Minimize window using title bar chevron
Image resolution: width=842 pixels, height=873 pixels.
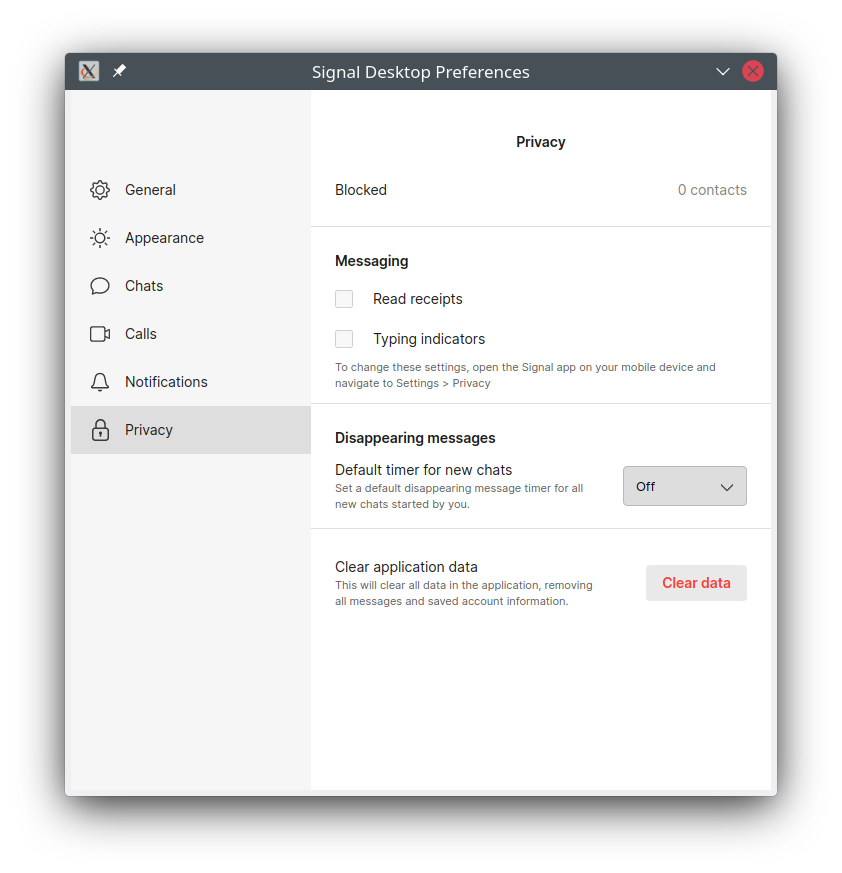[722, 71]
